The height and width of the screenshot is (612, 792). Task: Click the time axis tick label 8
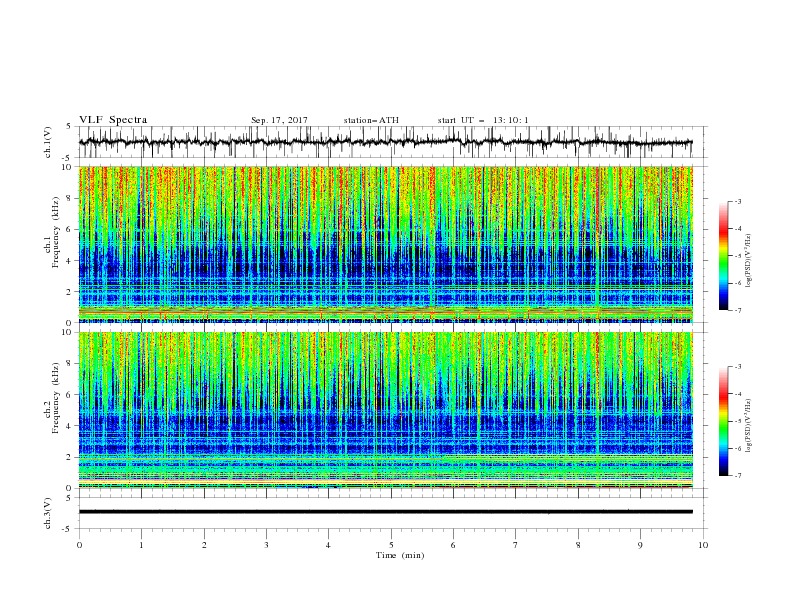(x=578, y=545)
